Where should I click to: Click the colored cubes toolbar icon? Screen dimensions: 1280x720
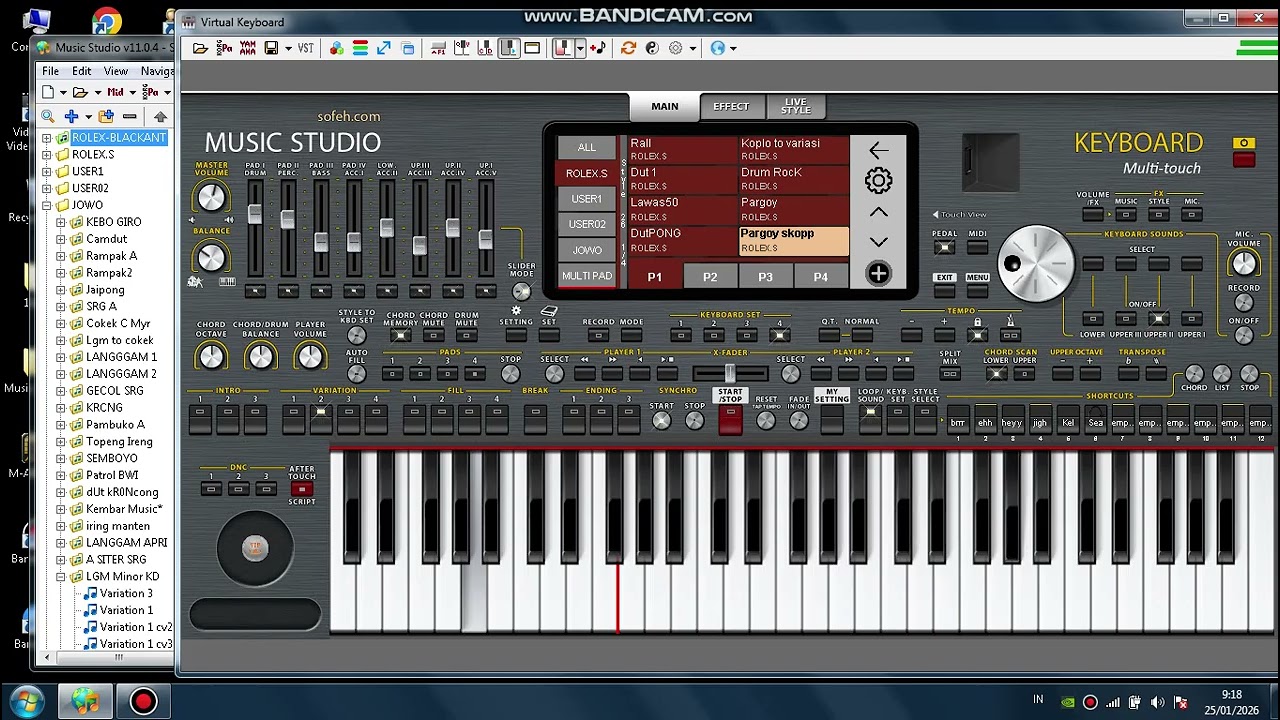[337, 48]
